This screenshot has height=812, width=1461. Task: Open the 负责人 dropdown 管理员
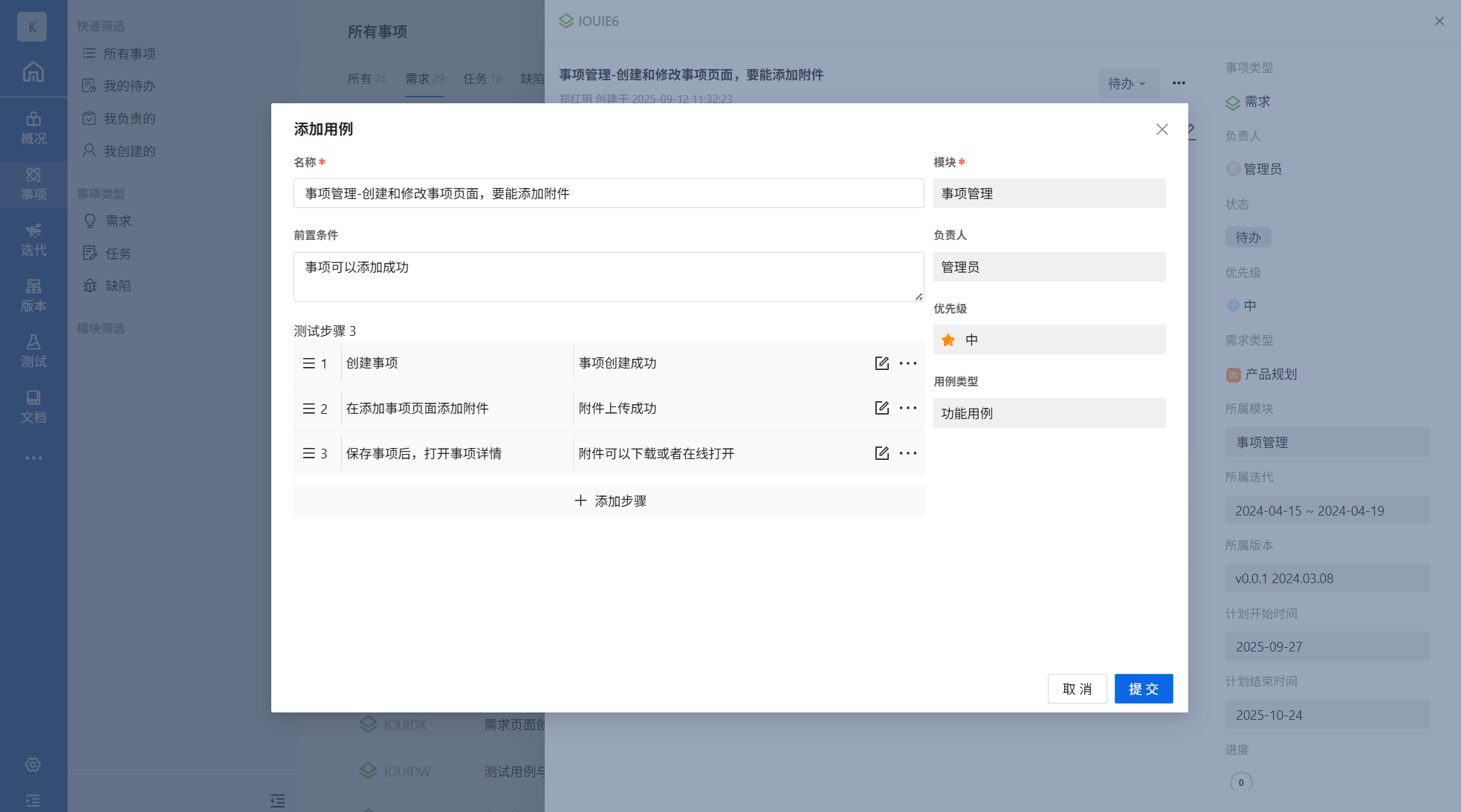coord(1049,267)
